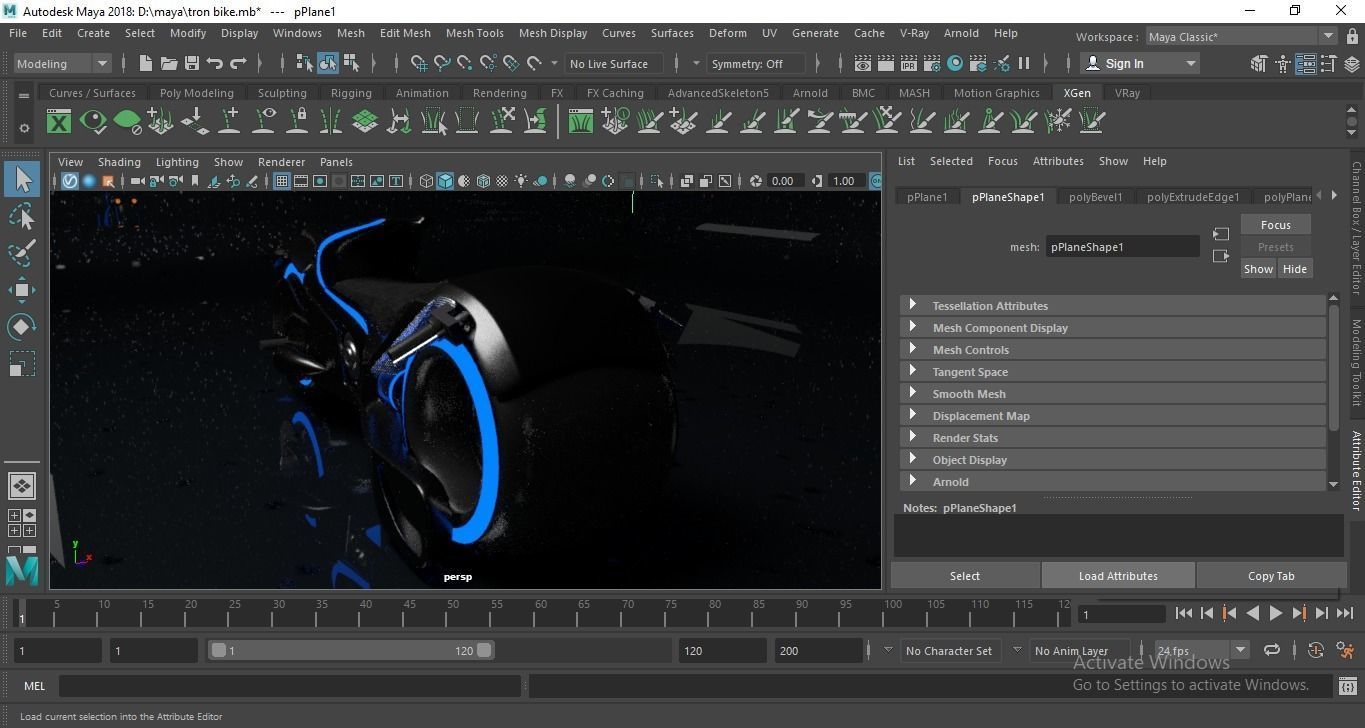Toggle textured display in viewport toolbar
1365x728 pixels.
pyautogui.click(x=502, y=181)
